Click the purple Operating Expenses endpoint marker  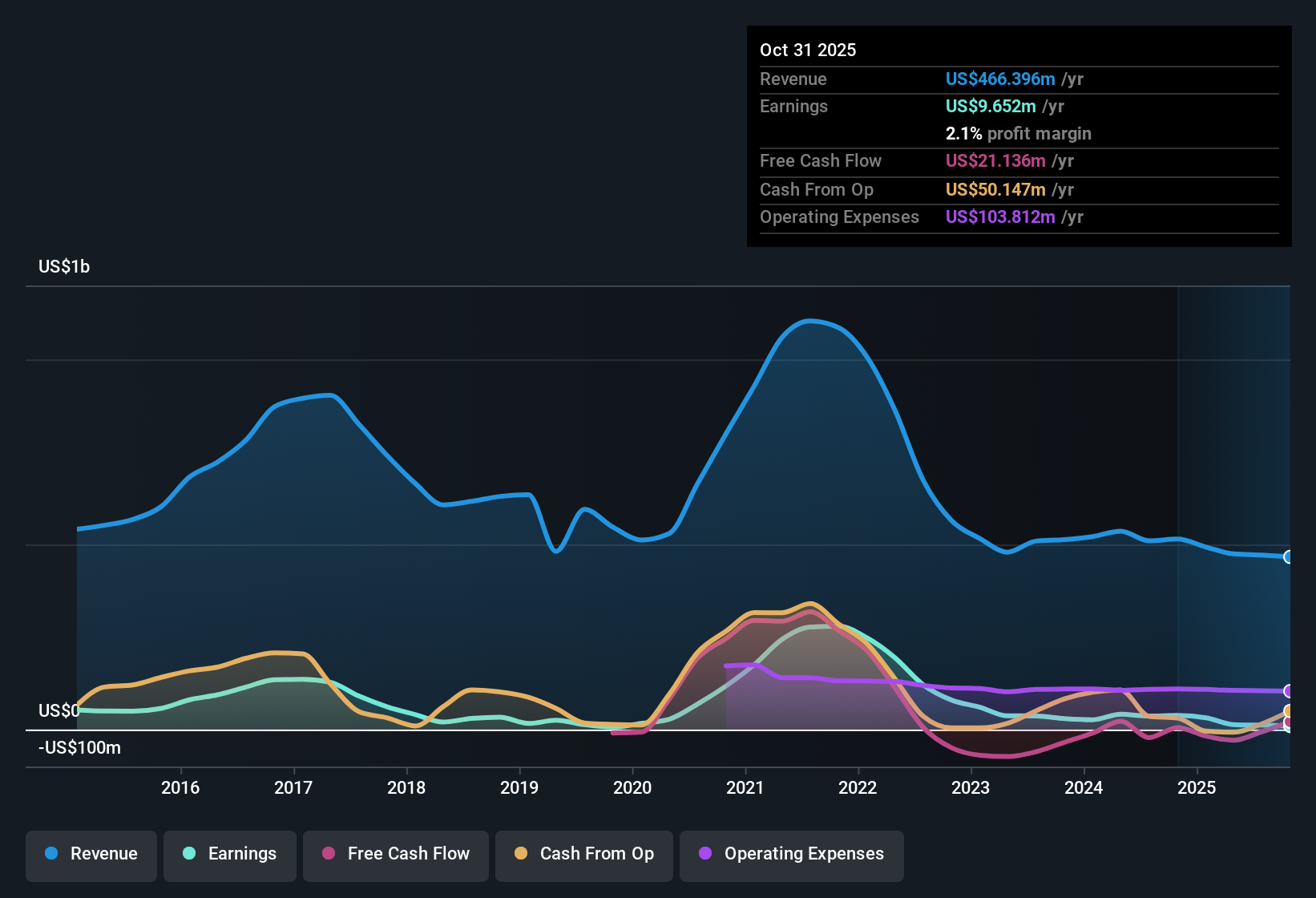coord(1289,691)
